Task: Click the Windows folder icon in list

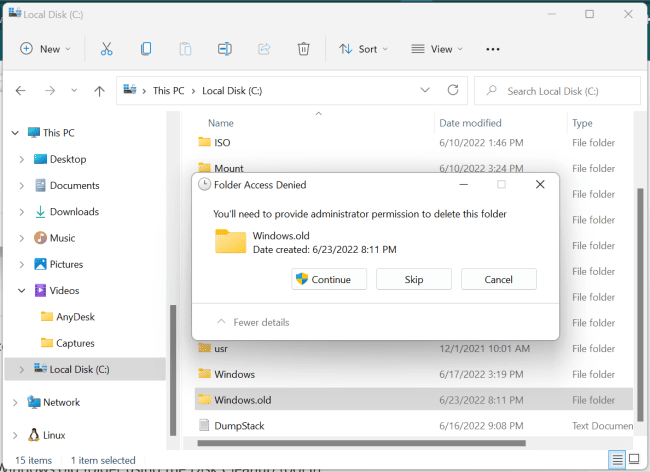Action: coord(204,374)
